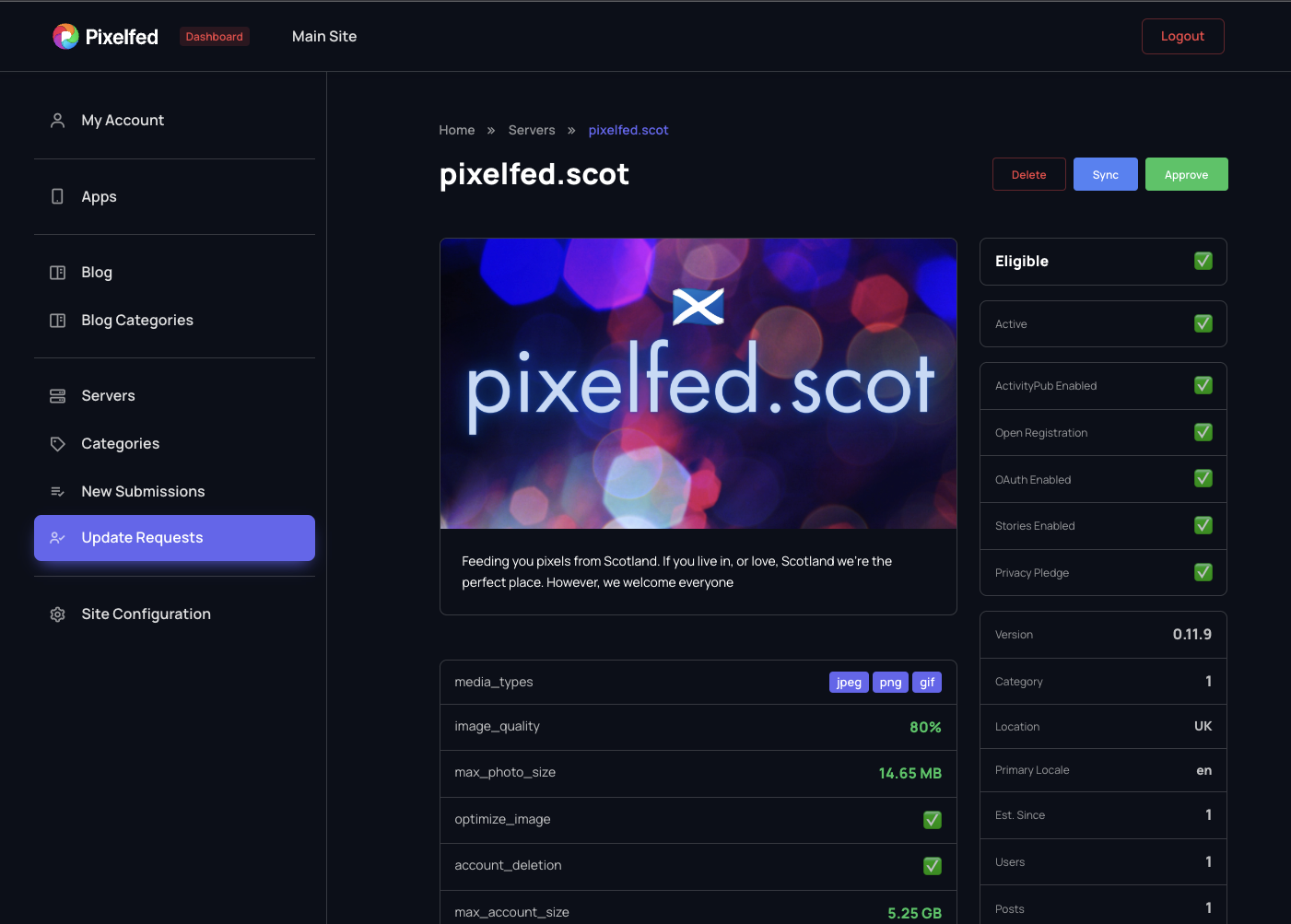The image size is (1291, 924).
Task: Click the ActivityPub Enabled checkmark
Action: coord(1203,385)
